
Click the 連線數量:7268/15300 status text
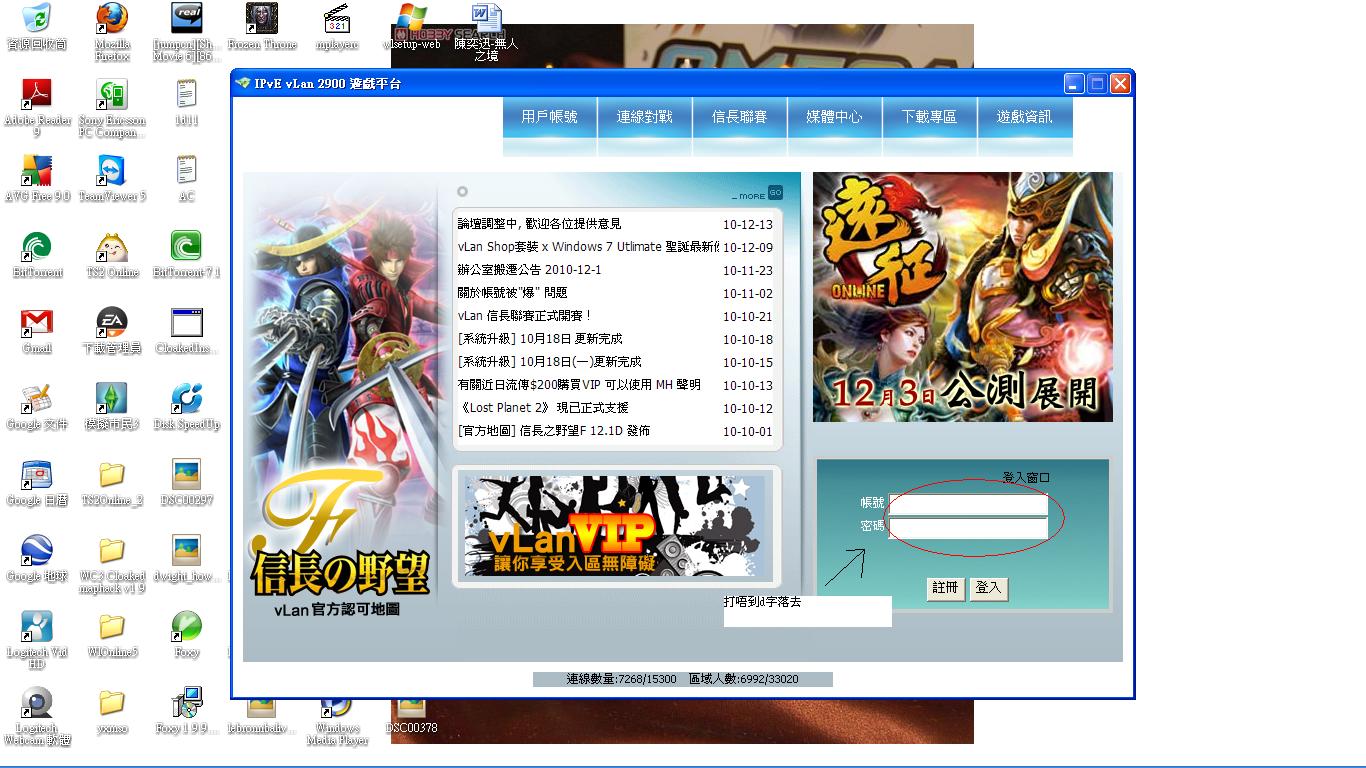tap(622, 679)
